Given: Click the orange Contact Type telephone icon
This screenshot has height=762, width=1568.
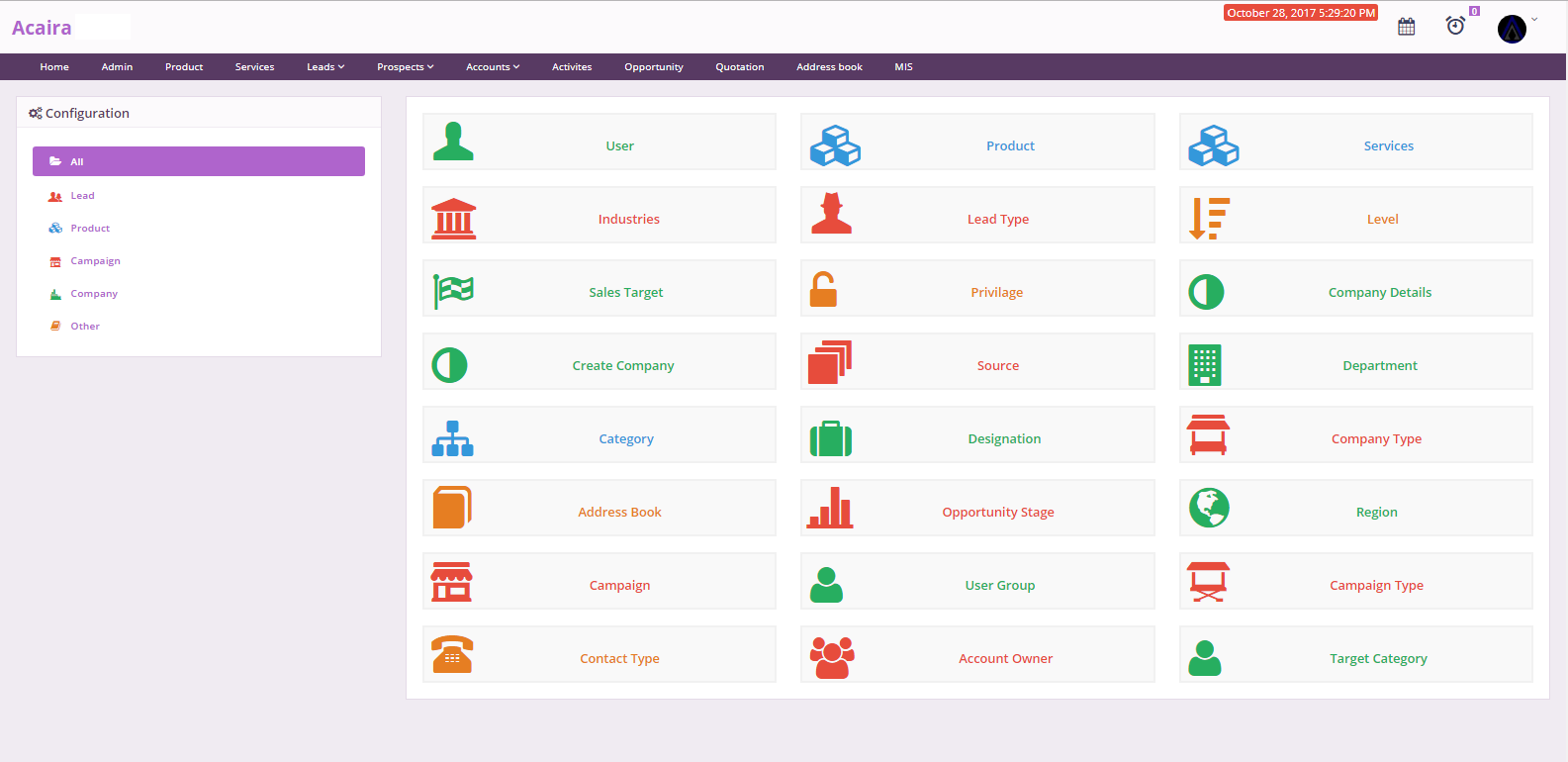Looking at the screenshot, I should tap(452, 655).
